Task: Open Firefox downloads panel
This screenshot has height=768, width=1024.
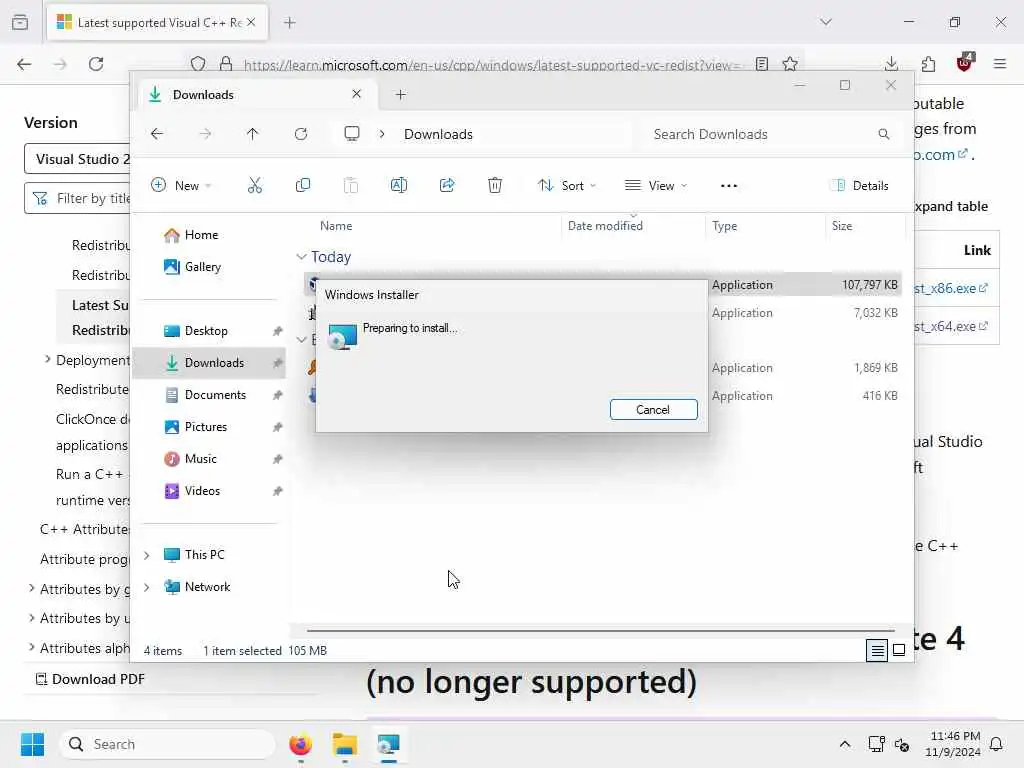Action: (891, 64)
